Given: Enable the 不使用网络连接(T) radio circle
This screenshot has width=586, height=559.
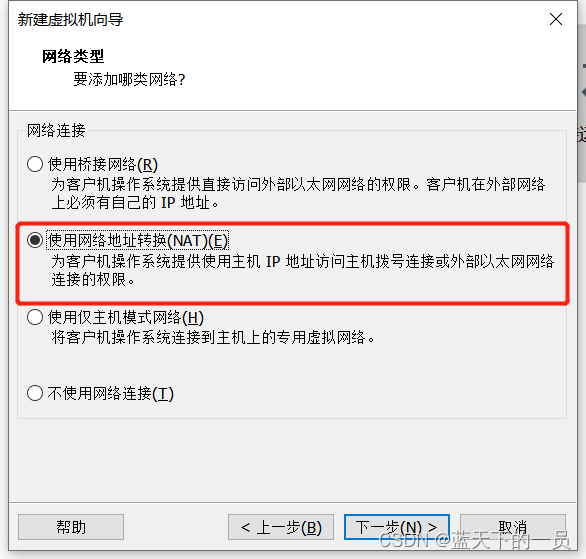Looking at the screenshot, I should point(35,393).
